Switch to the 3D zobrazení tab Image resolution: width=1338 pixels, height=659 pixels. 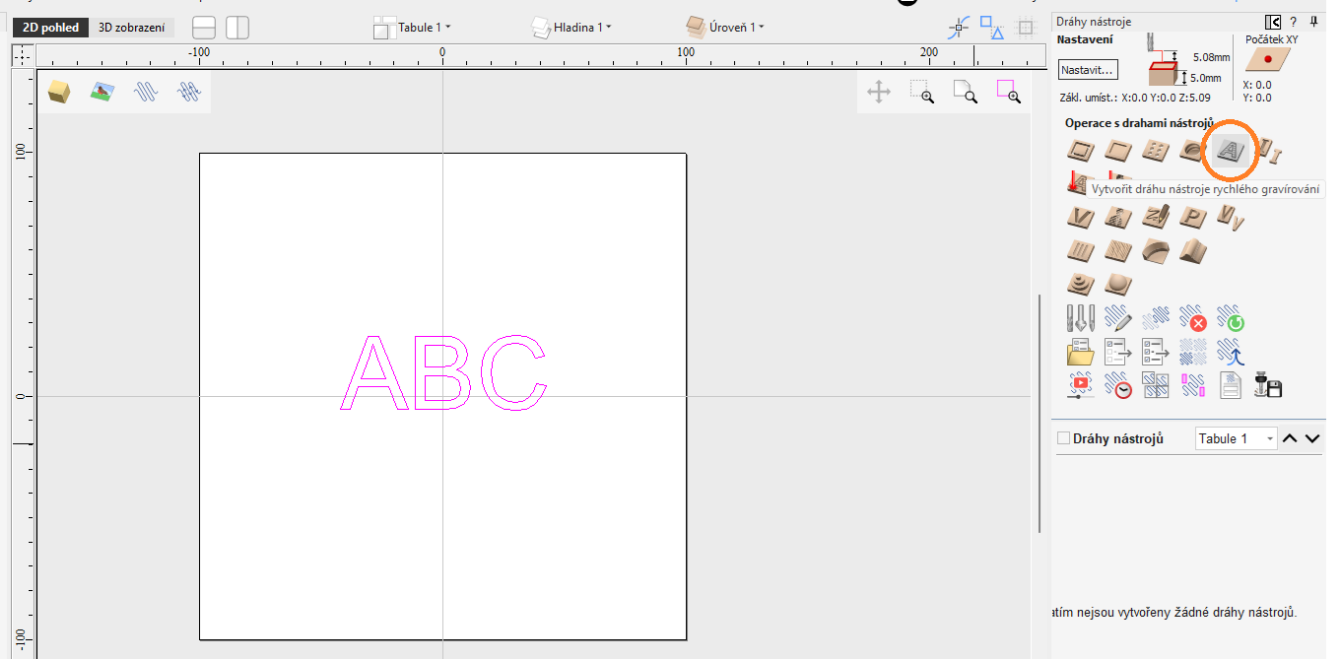pyautogui.click(x=131, y=28)
